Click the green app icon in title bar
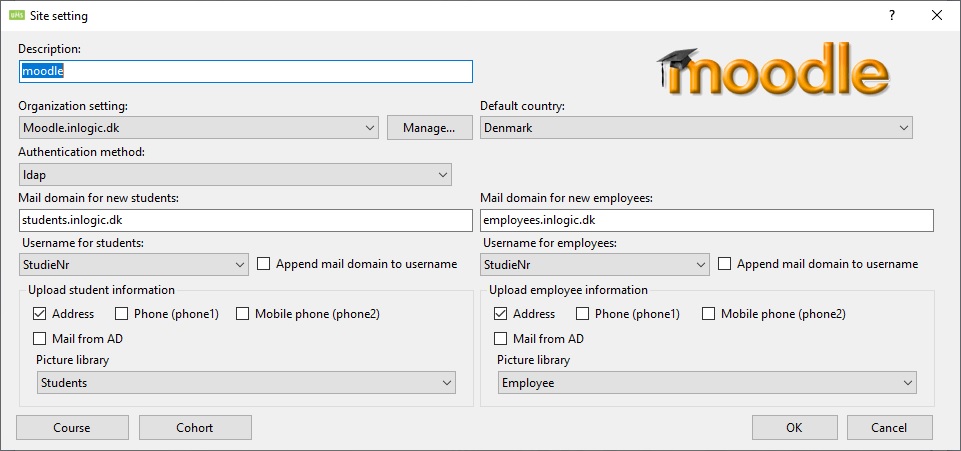961x451 pixels. pyautogui.click(x=17, y=15)
